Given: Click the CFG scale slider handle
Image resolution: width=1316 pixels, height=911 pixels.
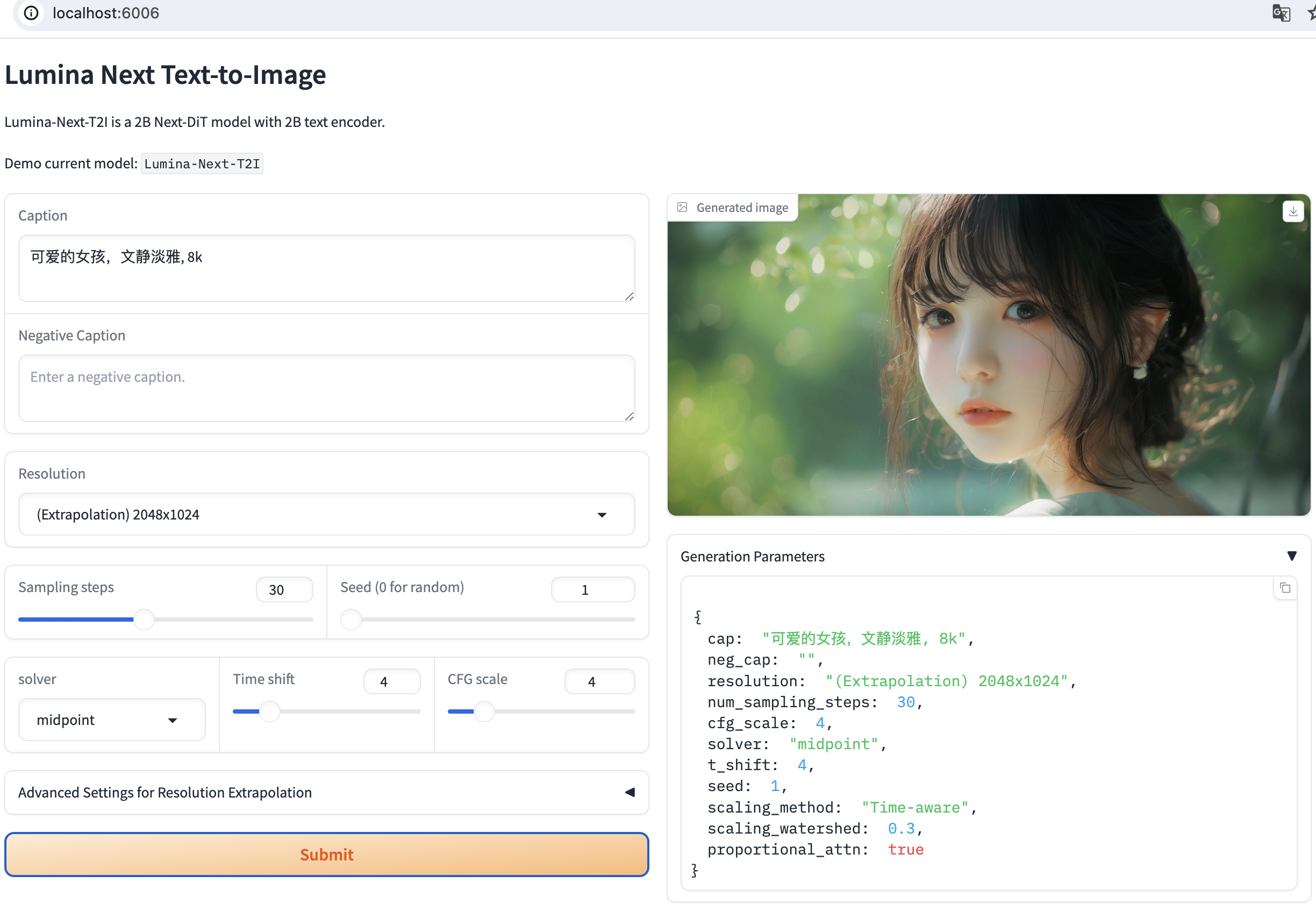Looking at the screenshot, I should pyautogui.click(x=484, y=711).
